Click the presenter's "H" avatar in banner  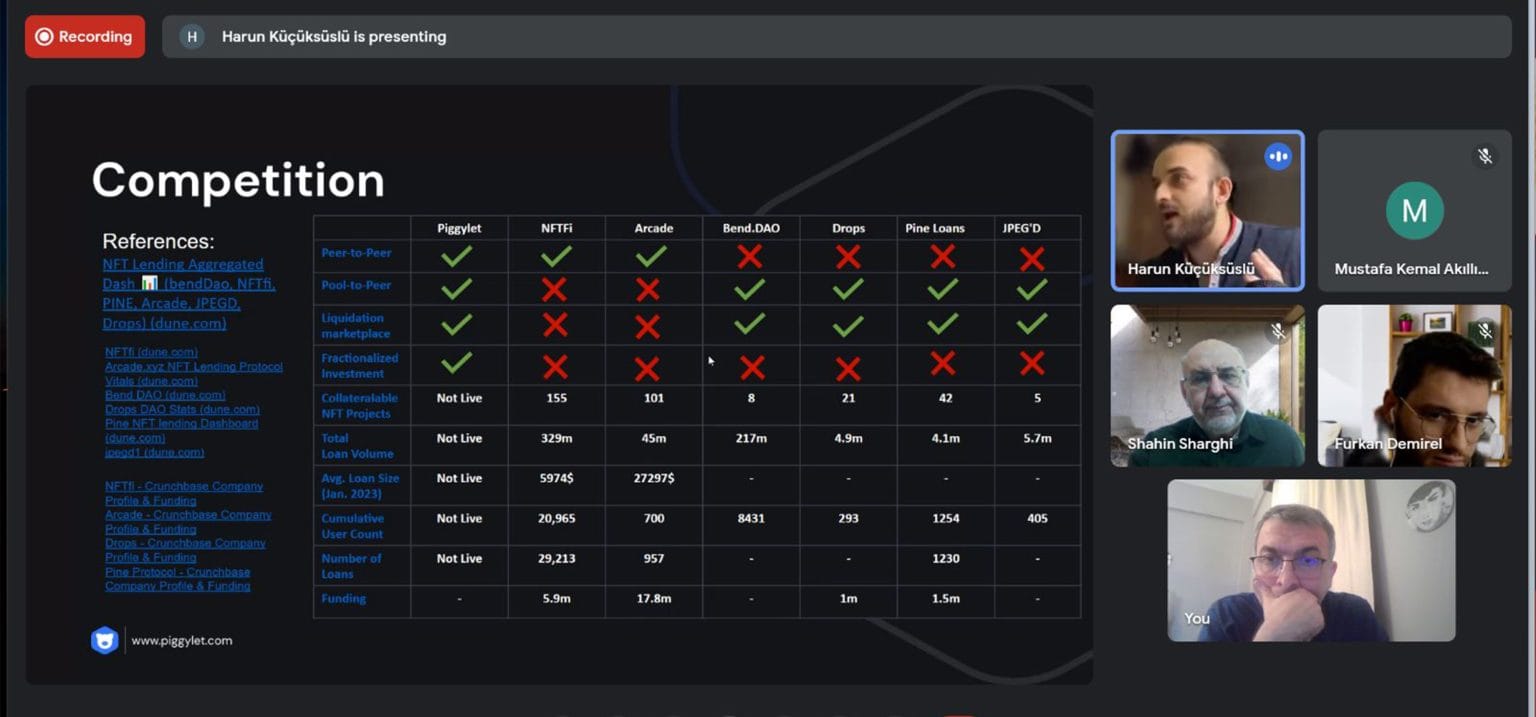tap(192, 37)
